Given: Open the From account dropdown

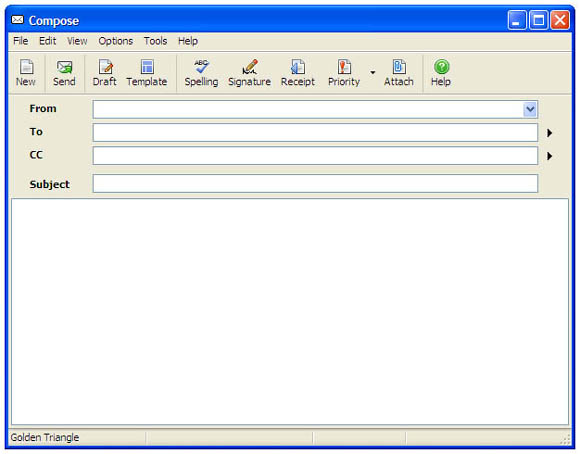Looking at the screenshot, I should [530, 110].
